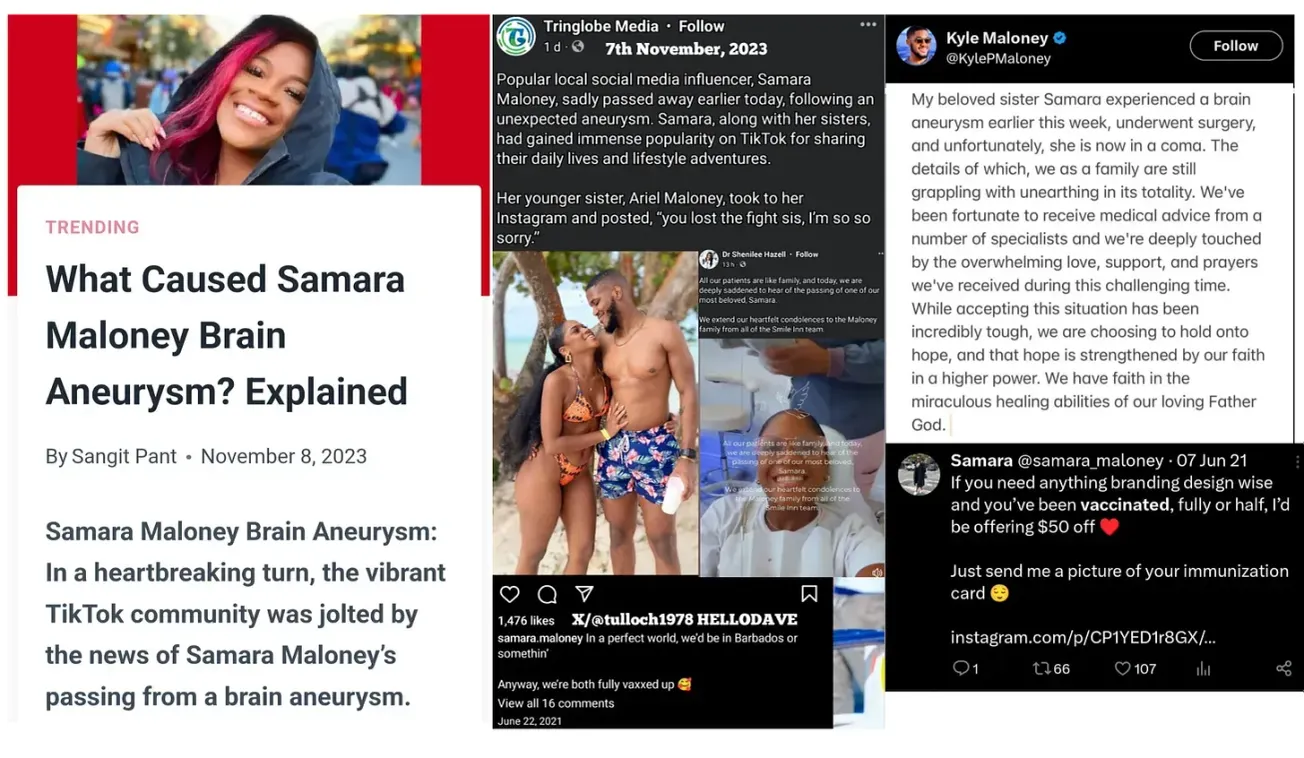This screenshot has width=1304, height=758.
Task: Open author Sangit Pant's page
Action: (124, 456)
